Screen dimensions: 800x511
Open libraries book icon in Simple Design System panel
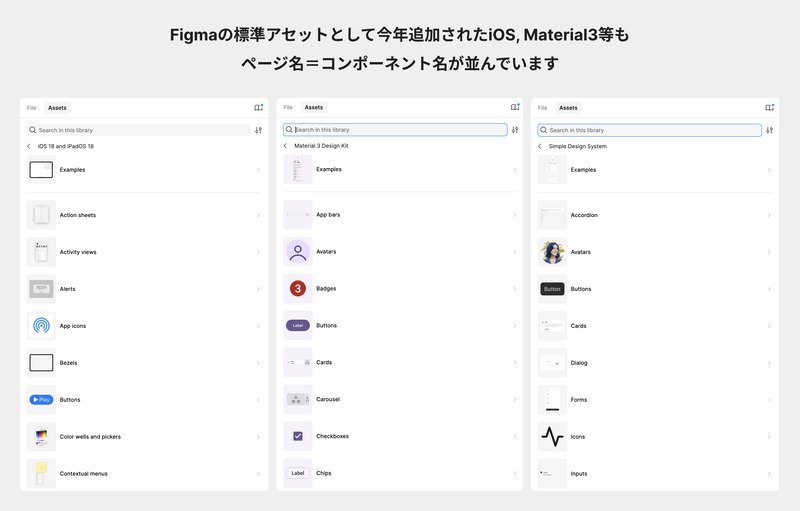click(770, 108)
